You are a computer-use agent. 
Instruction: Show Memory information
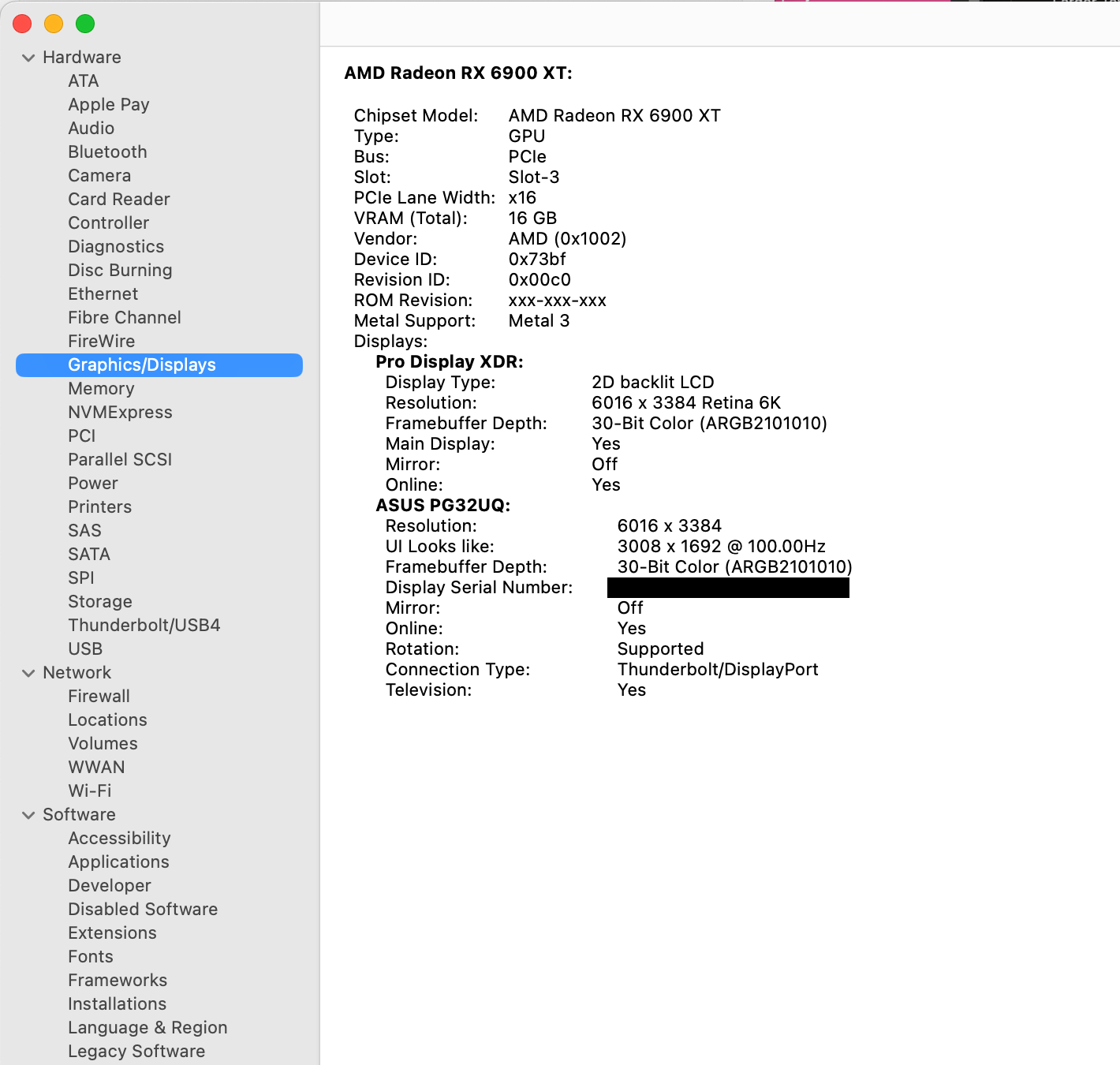[x=101, y=389]
